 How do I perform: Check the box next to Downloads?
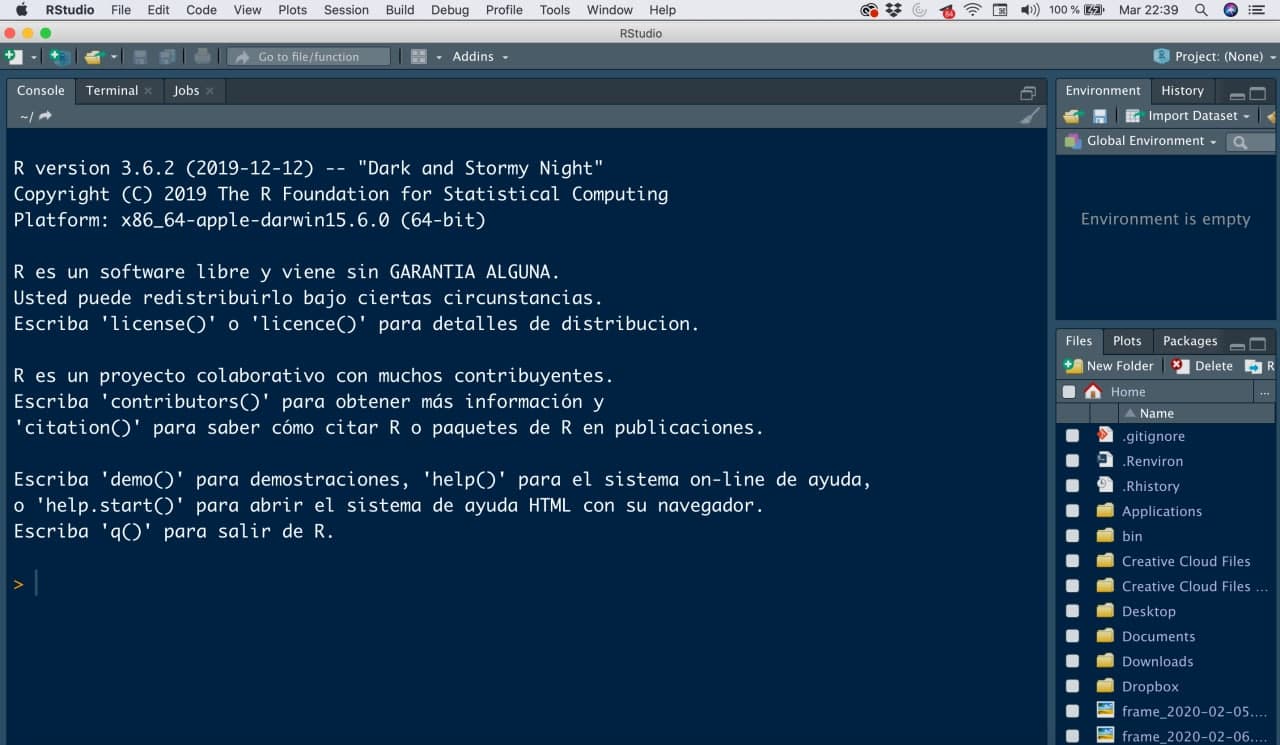[1072, 661]
